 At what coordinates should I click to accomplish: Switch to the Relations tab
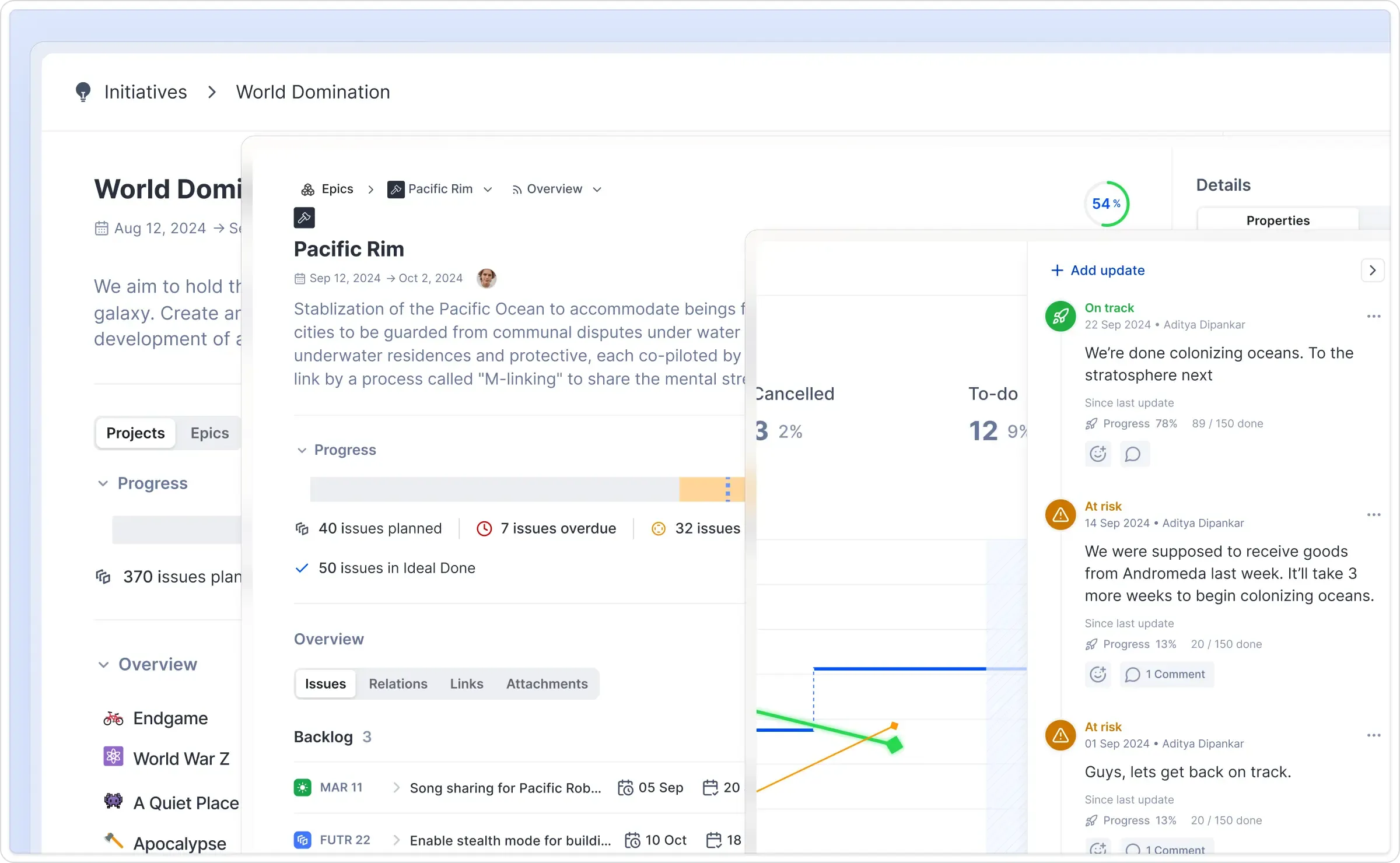(398, 683)
